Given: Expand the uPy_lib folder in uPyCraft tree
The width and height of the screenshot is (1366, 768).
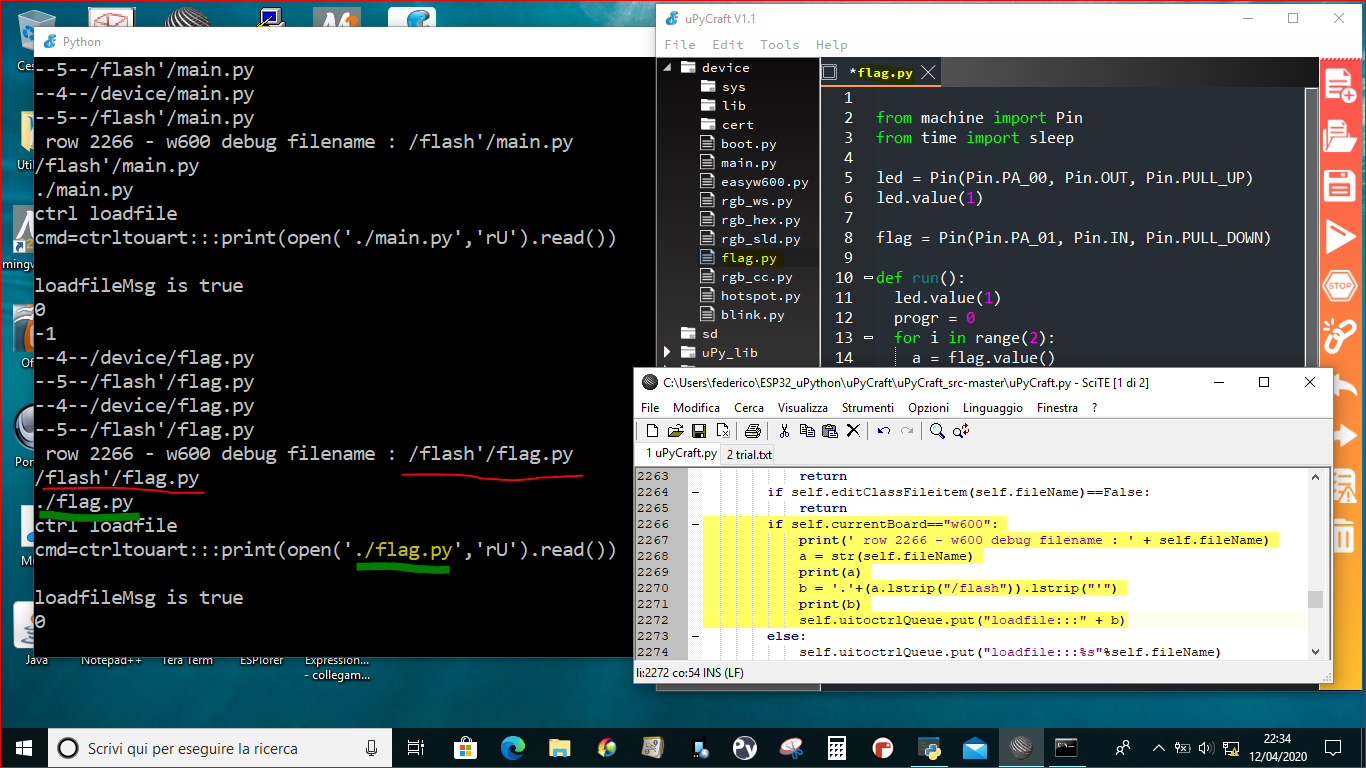Looking at the screenshot, I should point(668,352).
